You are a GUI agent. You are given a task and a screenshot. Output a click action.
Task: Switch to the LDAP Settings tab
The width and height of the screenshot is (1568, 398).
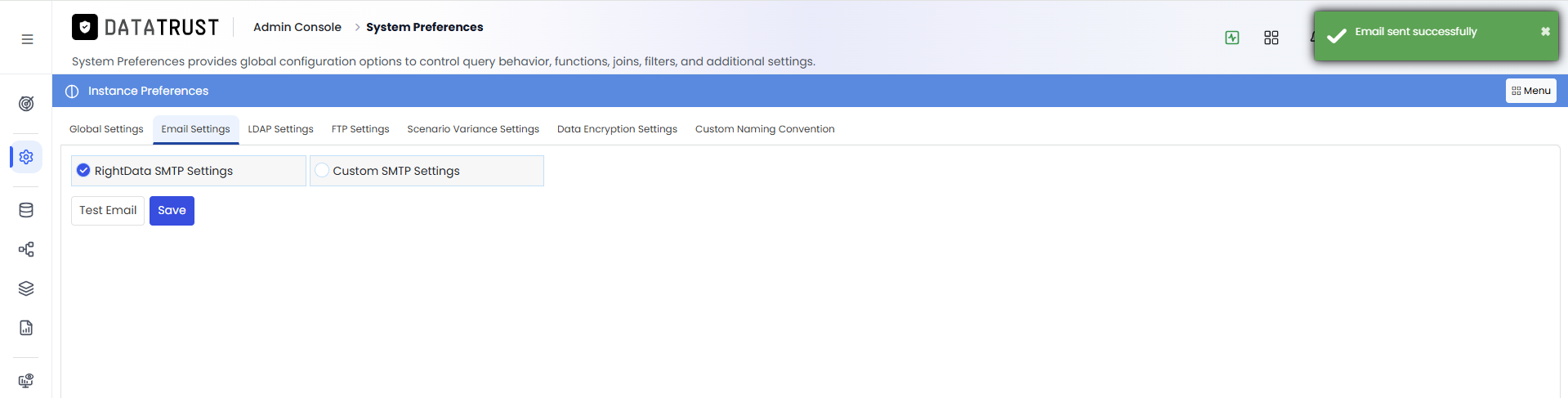(x=281, y=129)
